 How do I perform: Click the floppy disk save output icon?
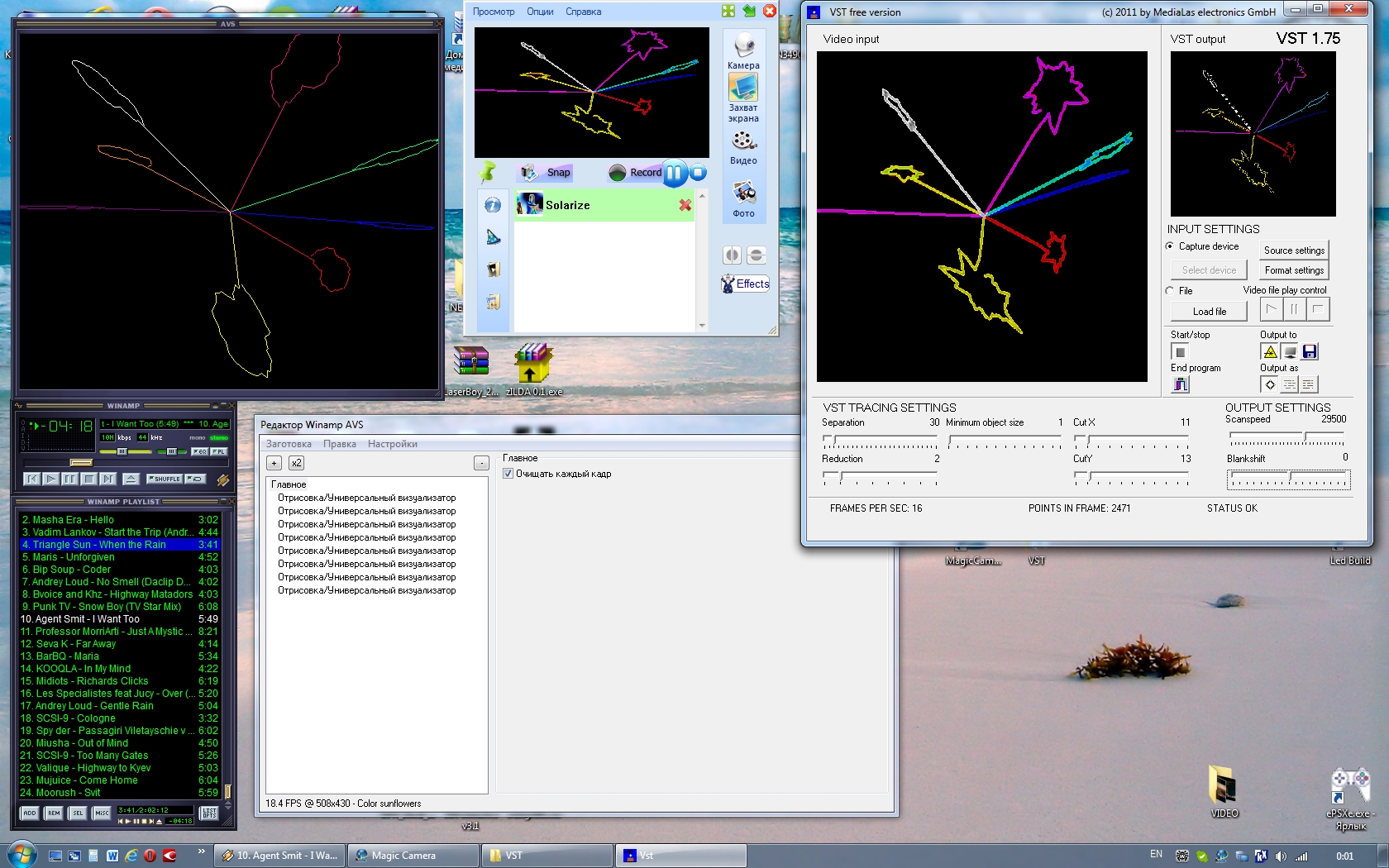[x=1310, y=352]
